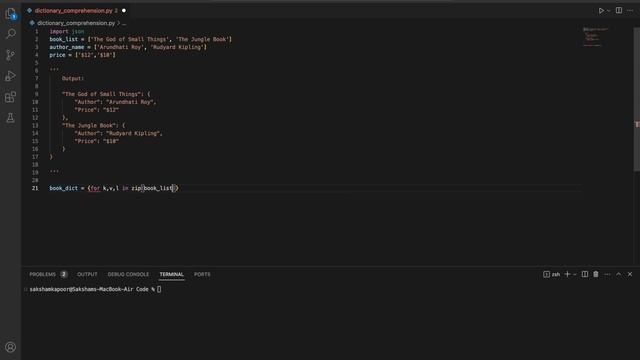Open the editor More Actions menu
Viewport: 640px width, 360px height.
pyautogui.click(x=630, y=11)
